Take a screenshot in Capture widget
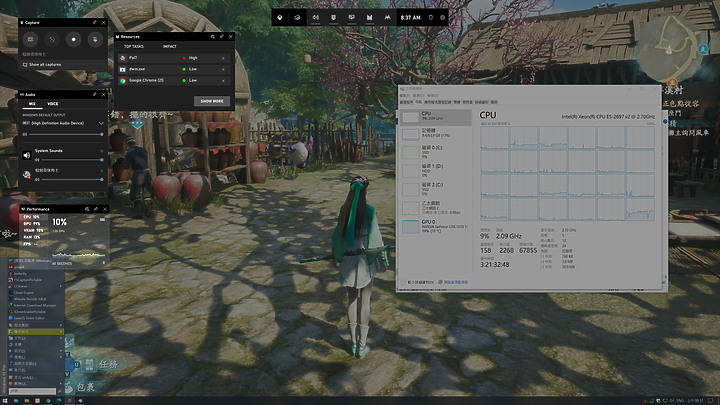 (x=30, y=39)
